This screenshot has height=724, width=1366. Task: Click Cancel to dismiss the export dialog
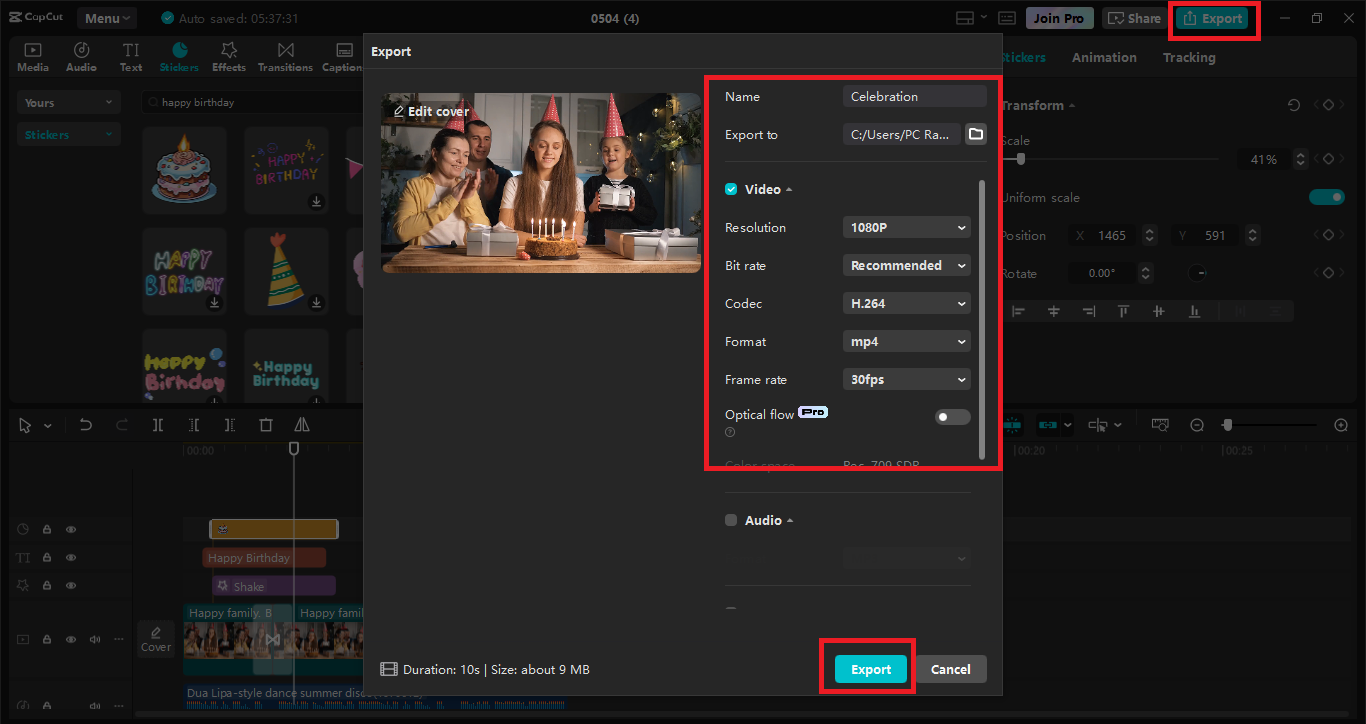950,669
